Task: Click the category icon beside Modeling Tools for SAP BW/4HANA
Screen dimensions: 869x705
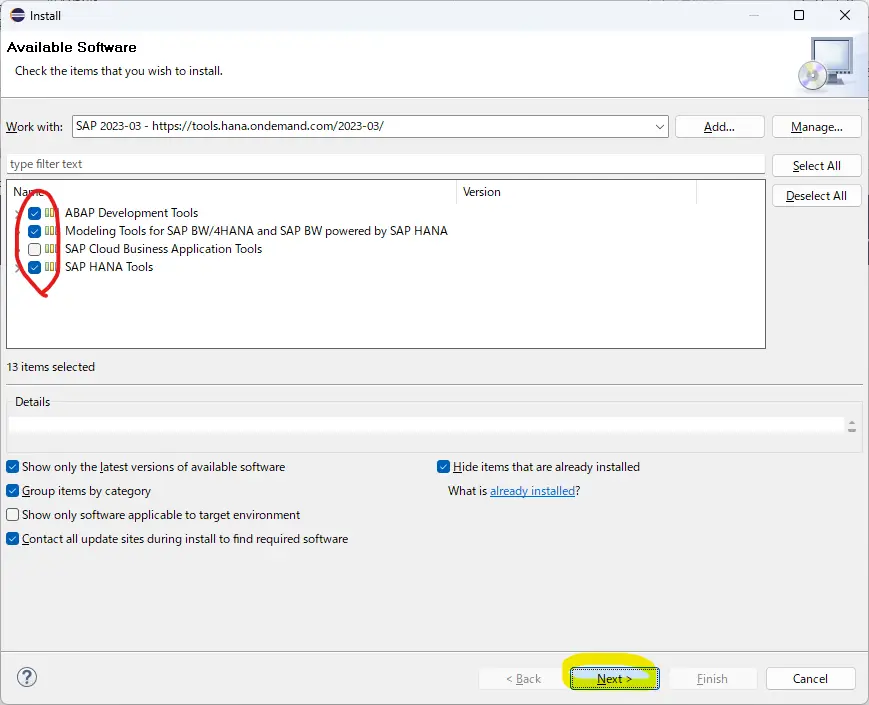Action: point(51,231)
